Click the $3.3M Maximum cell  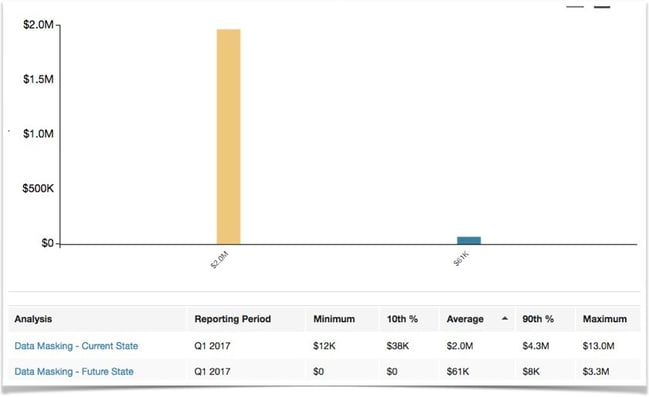[x=596, y=371]
